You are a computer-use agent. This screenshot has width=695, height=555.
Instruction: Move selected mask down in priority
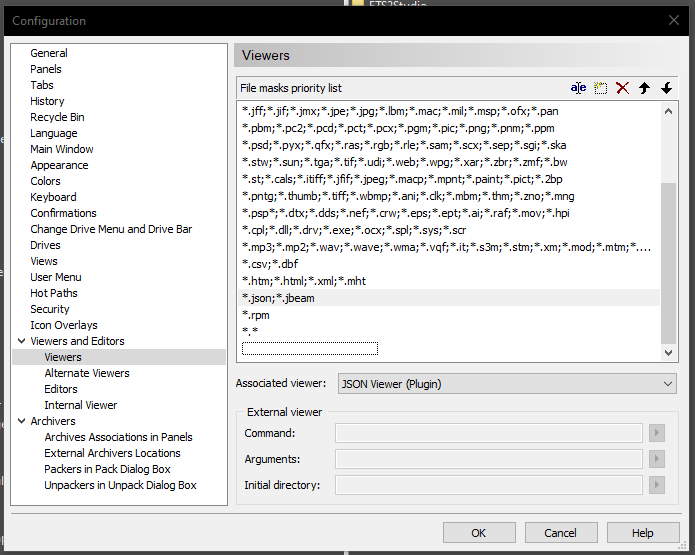pyautogui.click(x=666, y=88)
